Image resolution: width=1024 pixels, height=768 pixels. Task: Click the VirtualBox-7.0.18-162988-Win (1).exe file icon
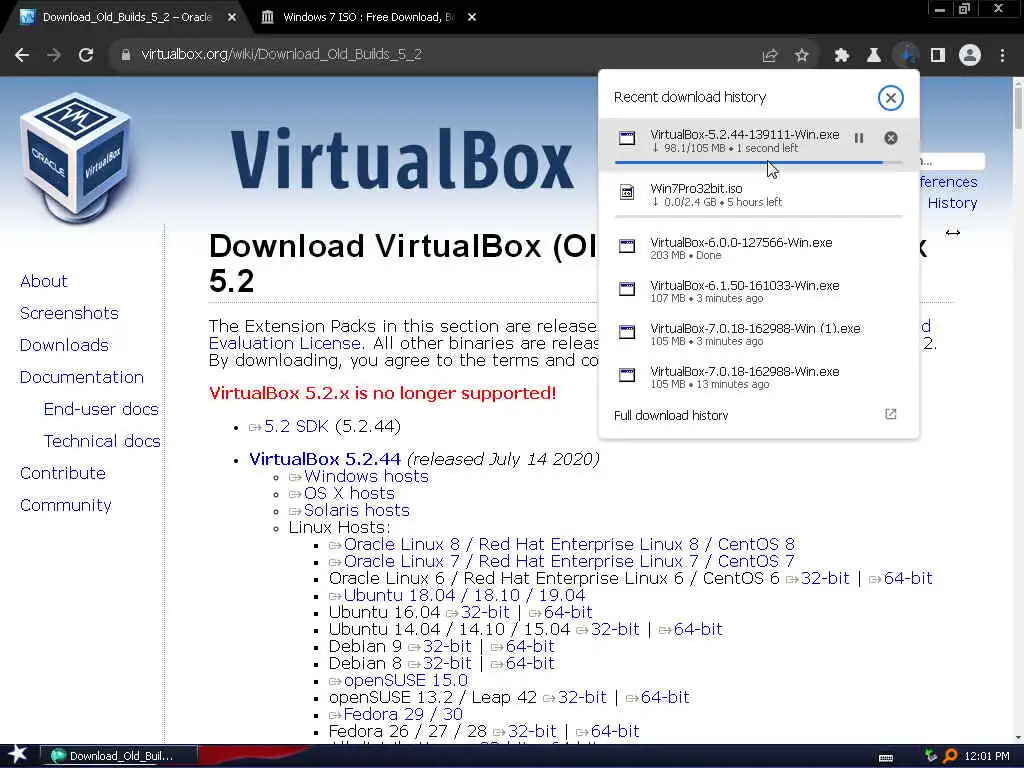pyautogui.click(x=627, y=332)
